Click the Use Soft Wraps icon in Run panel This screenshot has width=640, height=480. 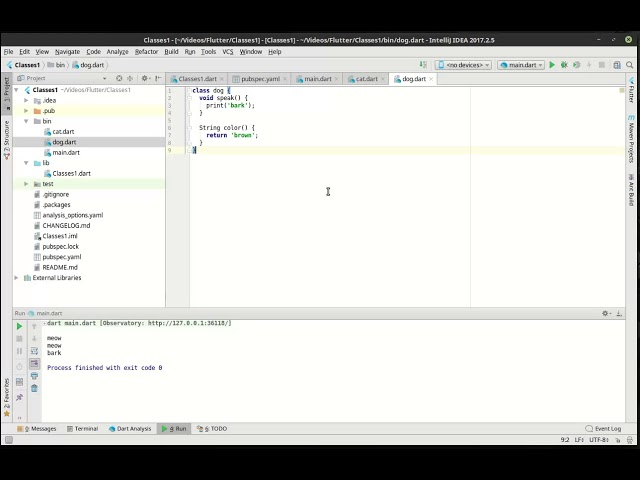[34, 351]
